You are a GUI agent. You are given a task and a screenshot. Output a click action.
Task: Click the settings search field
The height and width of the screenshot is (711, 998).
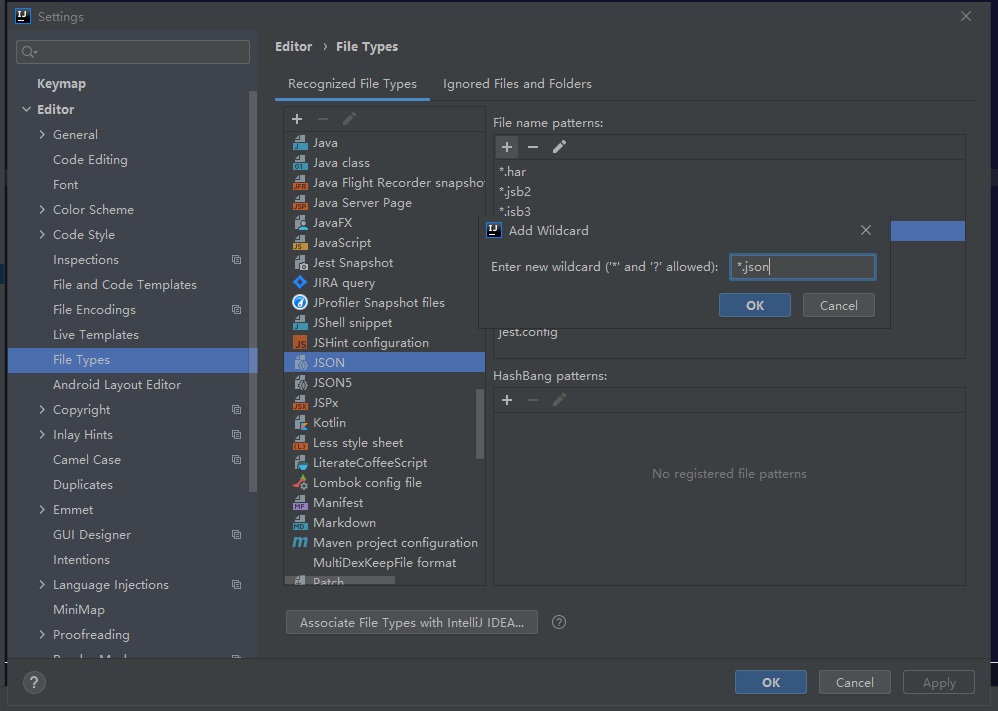pyautogui.click(x=133, y=52)
